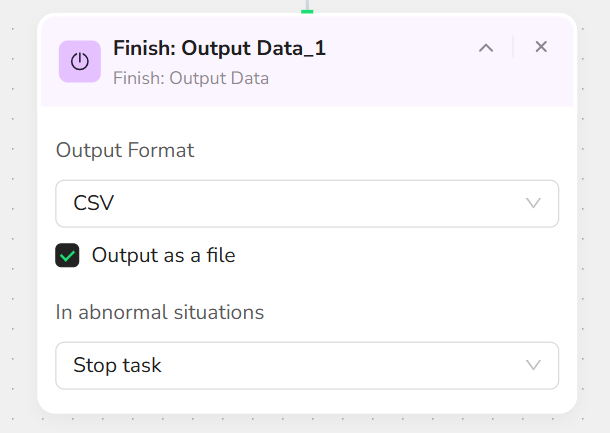The height and width of the screenshot is (433, 610).
Task: Close the Finish: Output Data_1 card
Action: 541,47
